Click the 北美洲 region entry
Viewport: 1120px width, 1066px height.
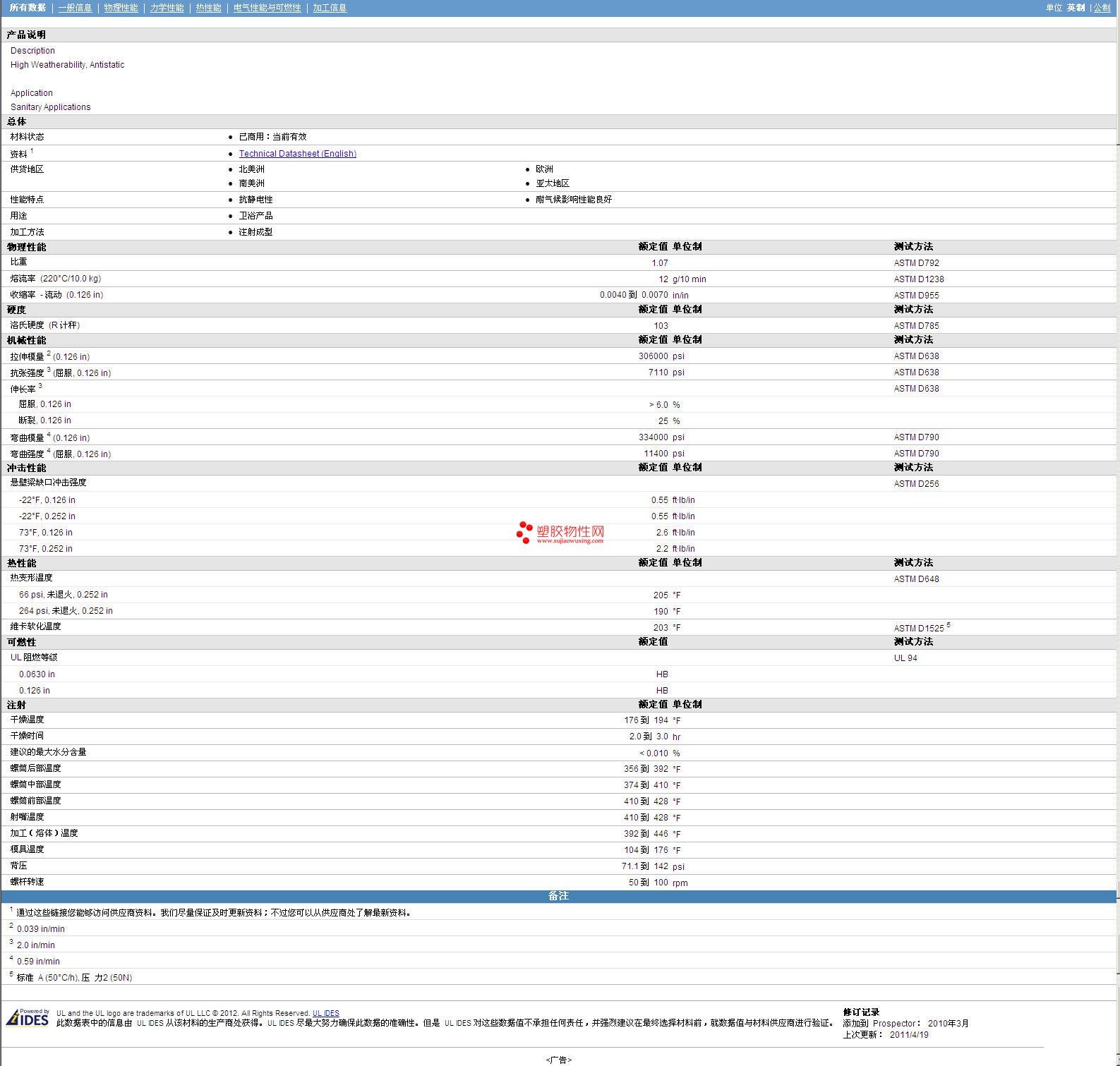coord(251,169)
